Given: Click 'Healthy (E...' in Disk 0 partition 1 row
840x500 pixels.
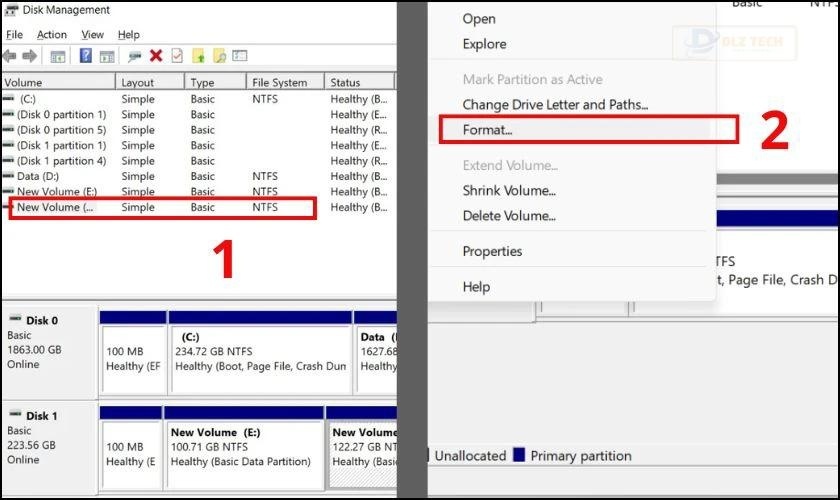Looking at the screenshot, I should click(358, 114).
